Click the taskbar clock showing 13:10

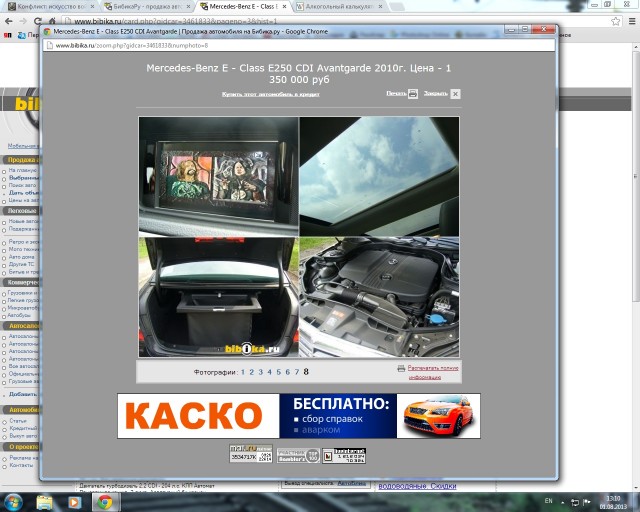point(613,502)
